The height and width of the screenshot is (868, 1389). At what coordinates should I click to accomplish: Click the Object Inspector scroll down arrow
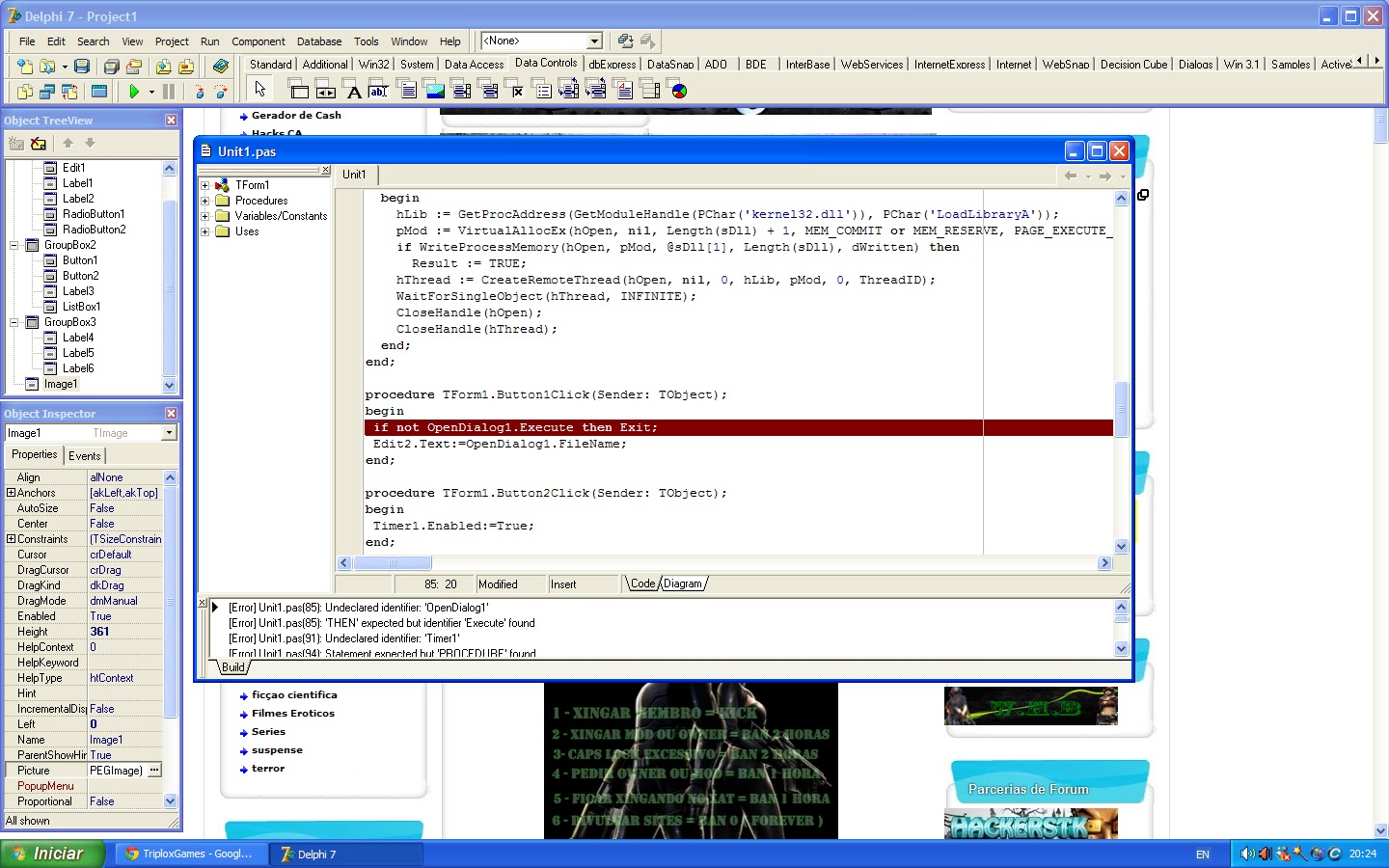click(171, 801)
